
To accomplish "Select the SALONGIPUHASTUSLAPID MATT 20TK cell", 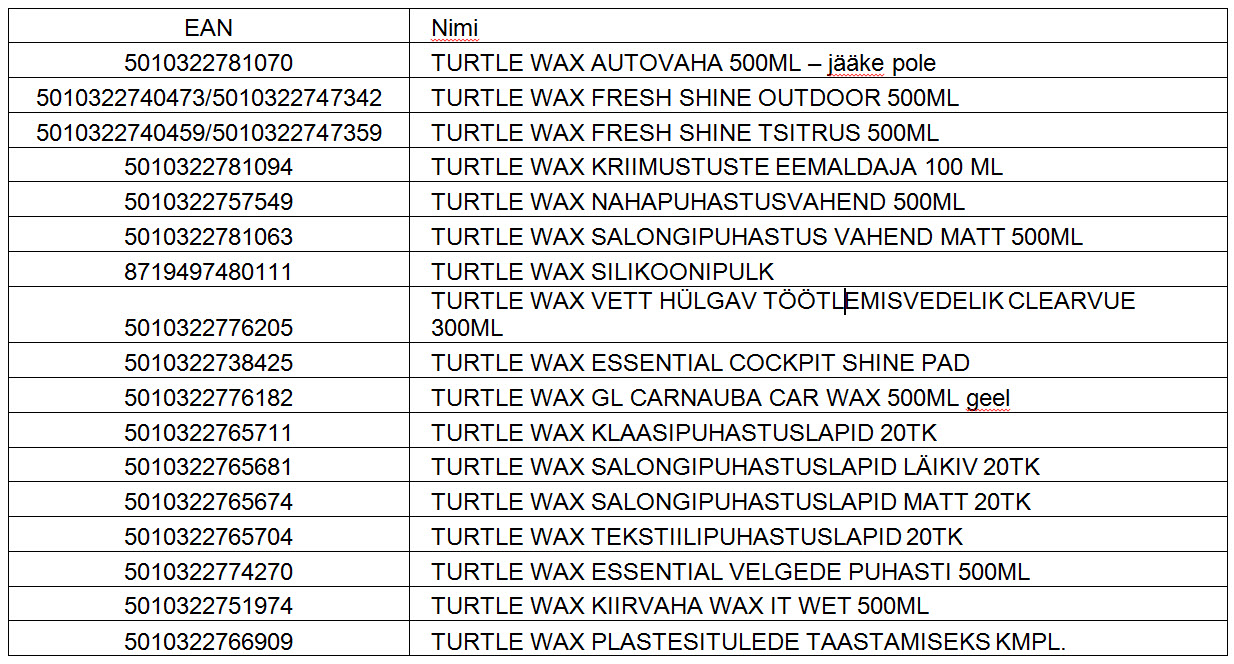I will [818, 501].
